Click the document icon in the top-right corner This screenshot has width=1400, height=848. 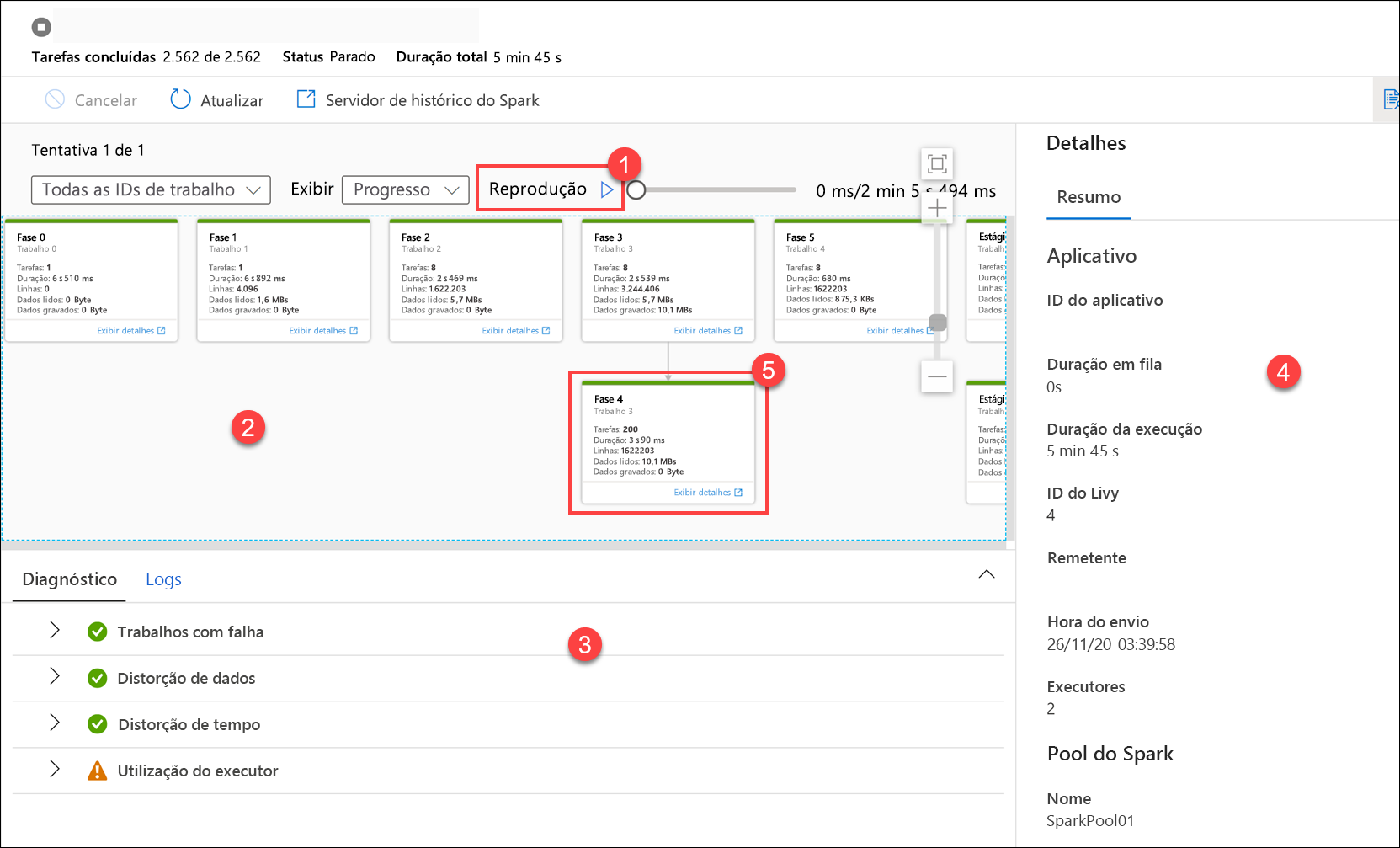(x=1391, y=99)
